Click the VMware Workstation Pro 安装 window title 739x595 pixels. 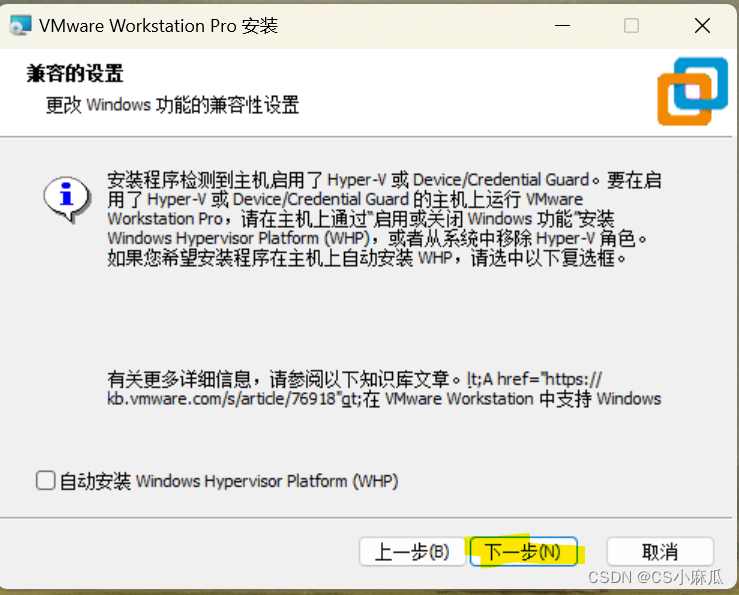tap(159, 26)
